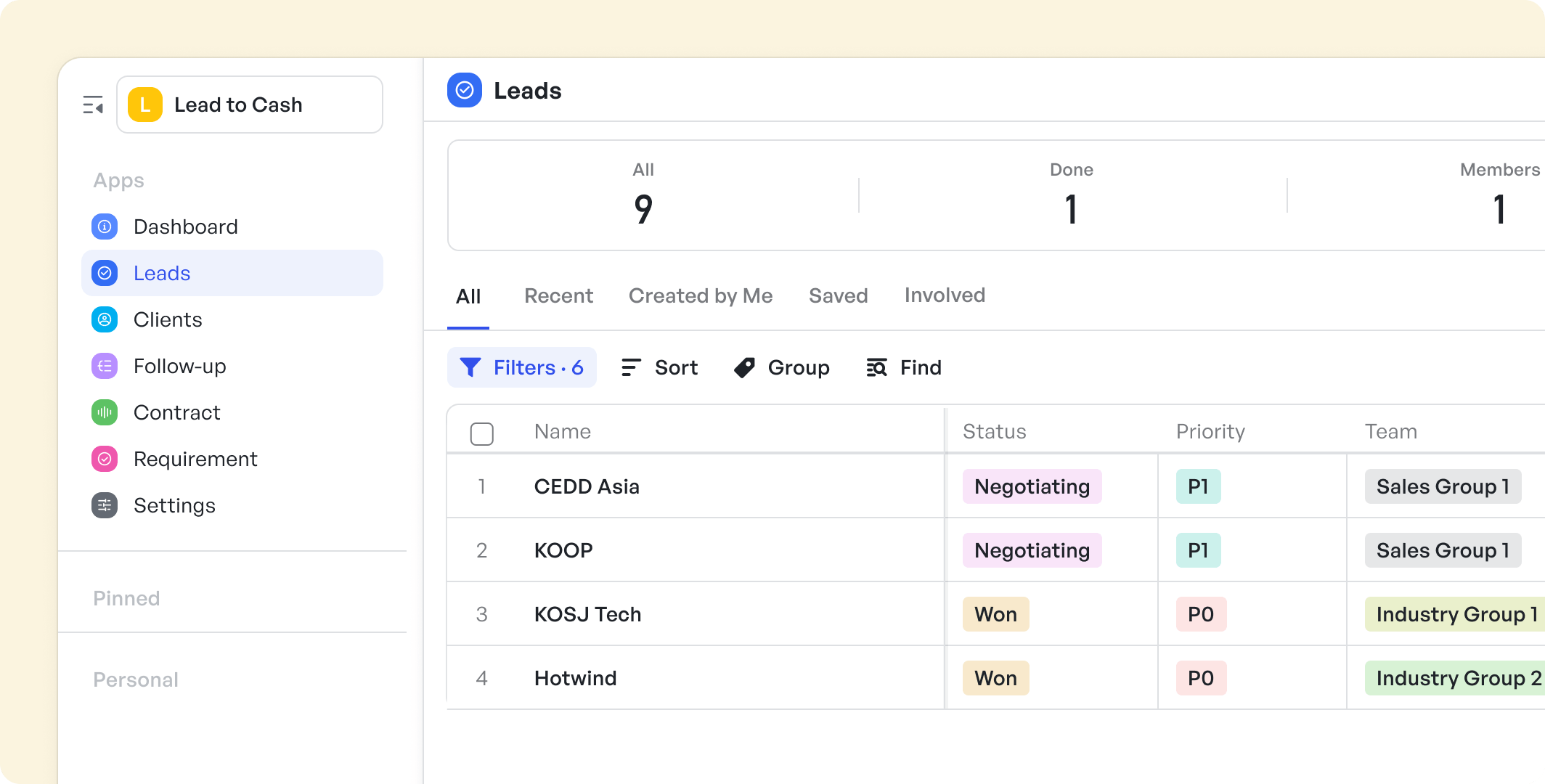Screen dimensions: 1545x784
Task: Click the Group tag icon
Action: coord(745,367)
